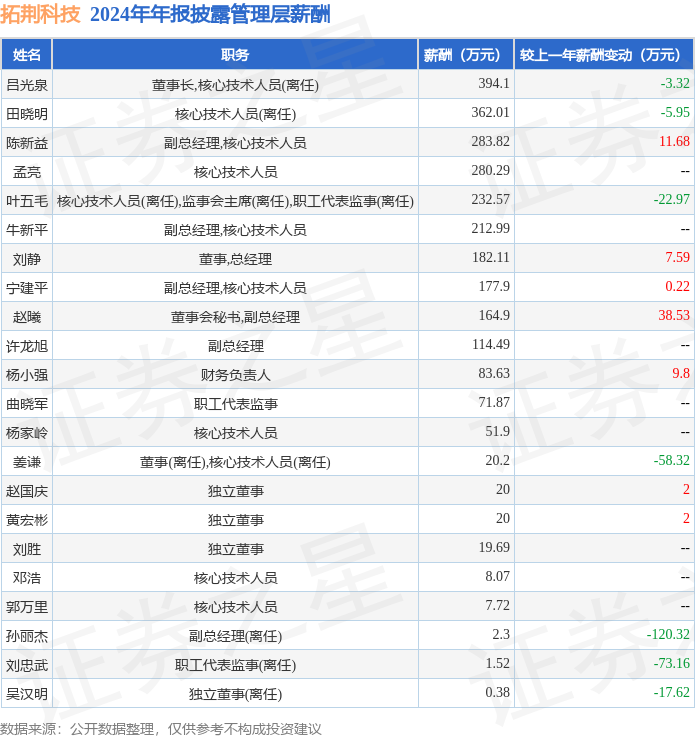This screenshot has height=738, width=695.
Task: Click the 薪酬（万元） column header
Action: pos(466,55)
